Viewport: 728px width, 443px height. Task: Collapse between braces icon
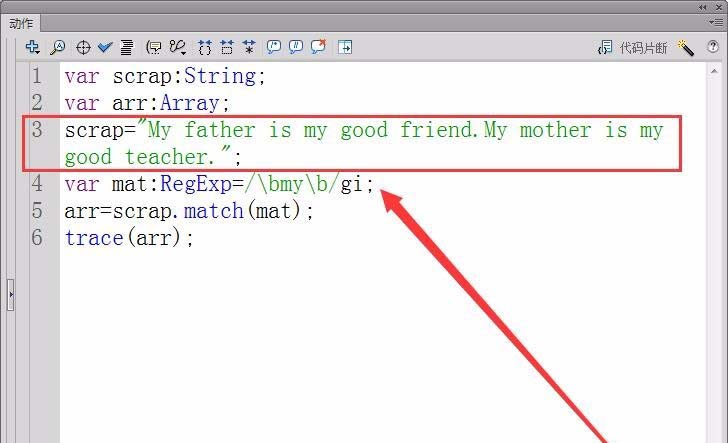click(x=204, y=47)
